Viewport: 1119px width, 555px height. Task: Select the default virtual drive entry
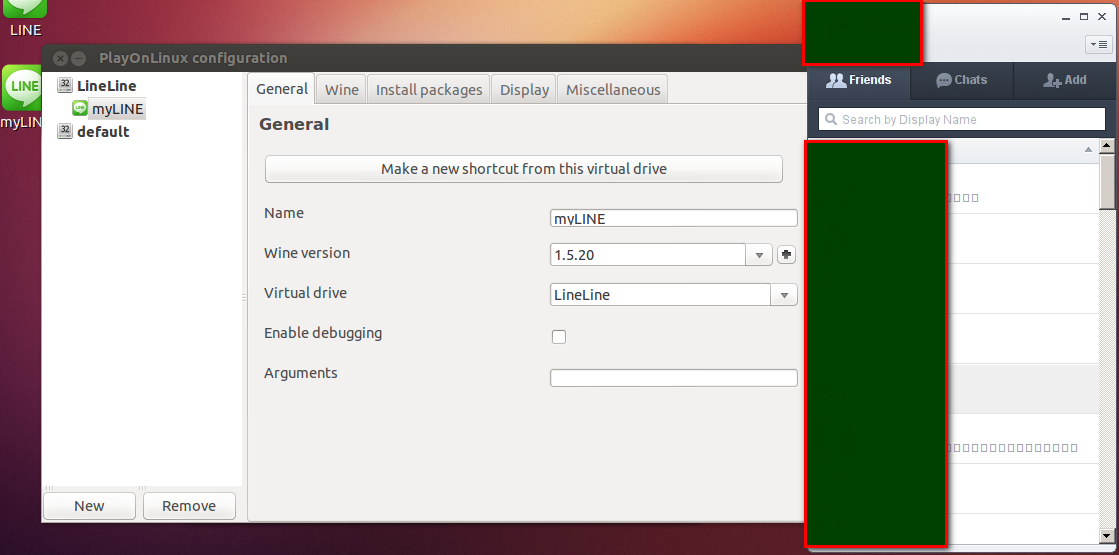(103, 131)
